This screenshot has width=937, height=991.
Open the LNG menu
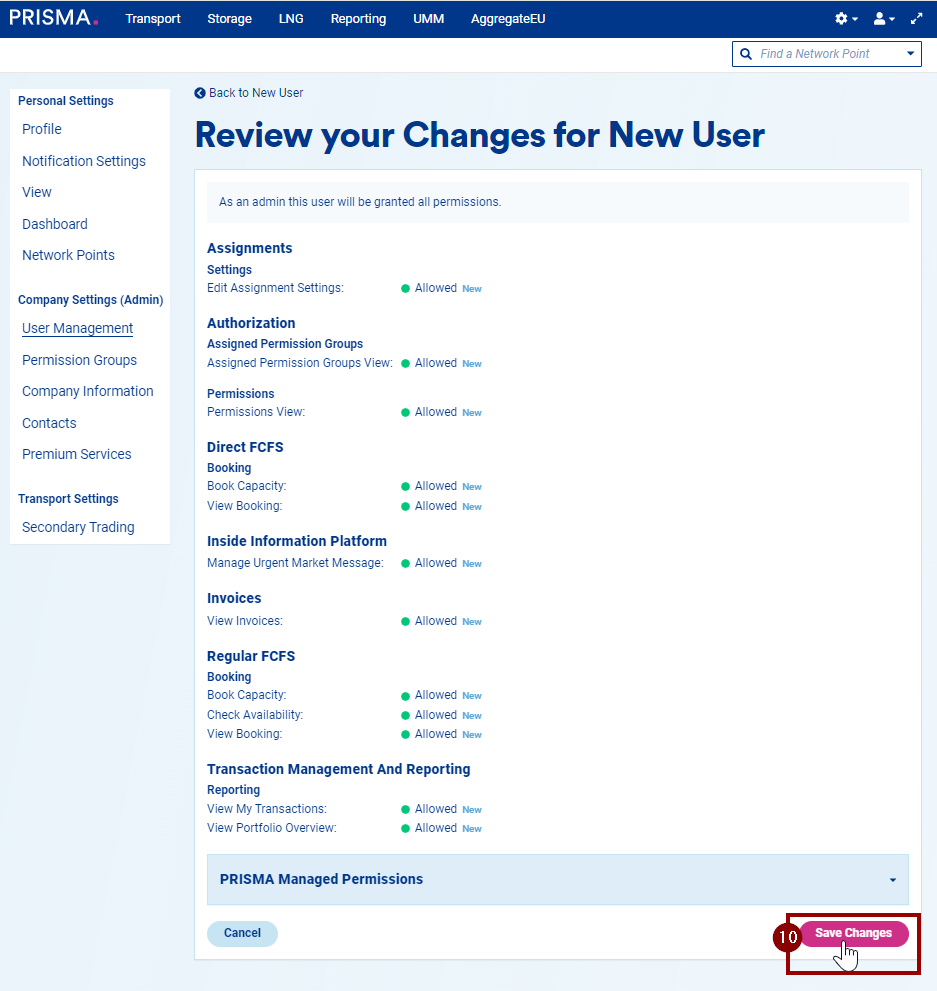coord(291,19)
